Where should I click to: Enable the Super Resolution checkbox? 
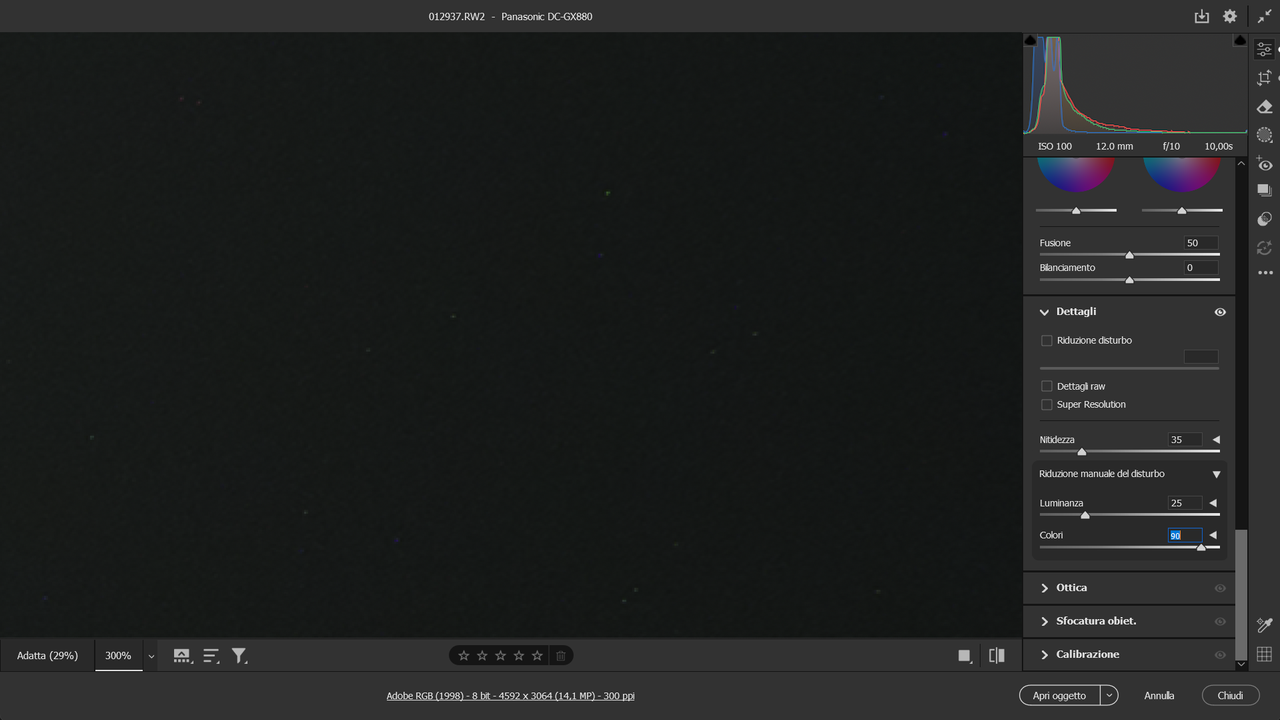pos(1047,405)
